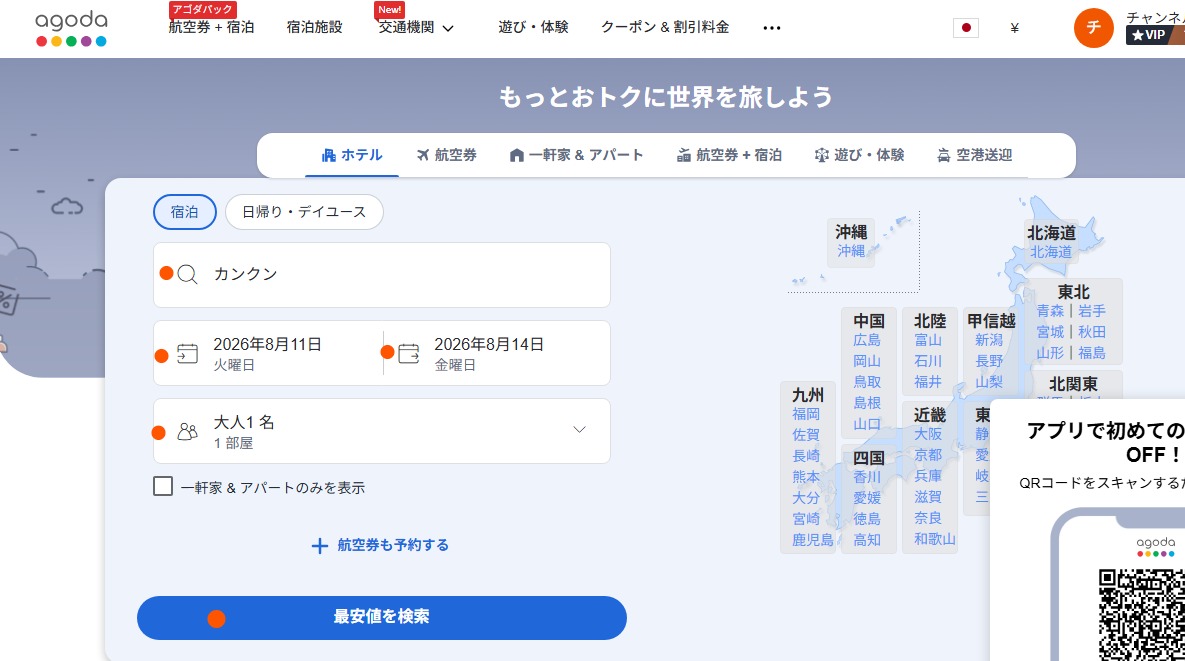Select 富山 in 北陸 region

click(928, 340)
